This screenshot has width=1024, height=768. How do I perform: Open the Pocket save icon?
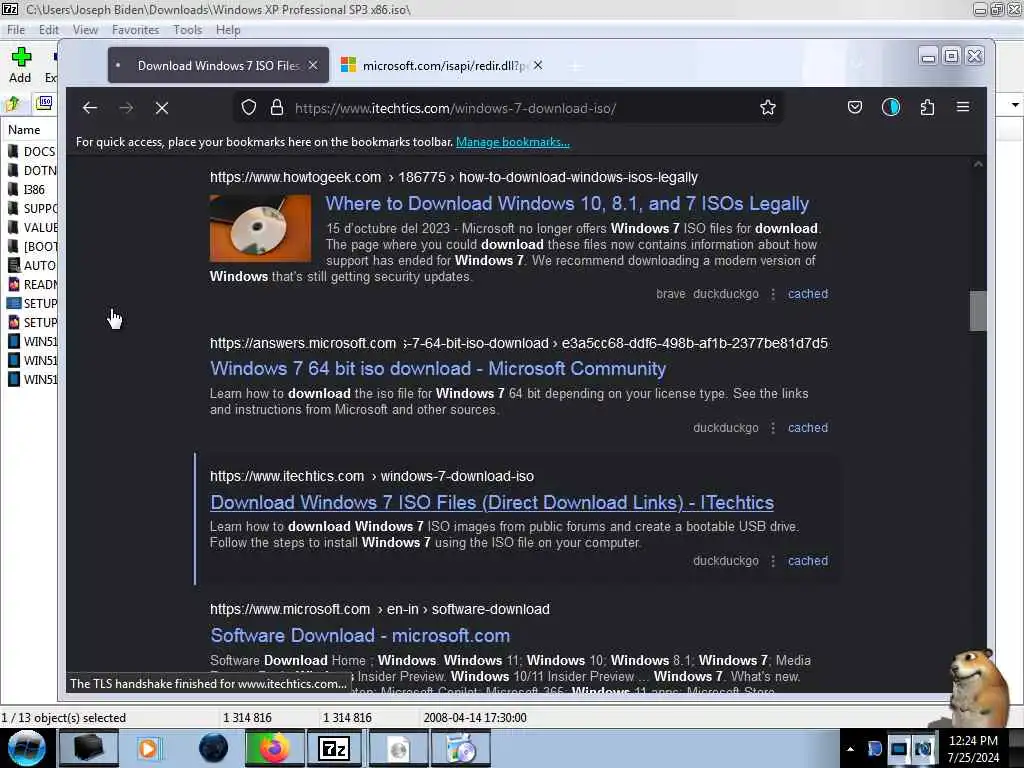click(x=855, y=107)
